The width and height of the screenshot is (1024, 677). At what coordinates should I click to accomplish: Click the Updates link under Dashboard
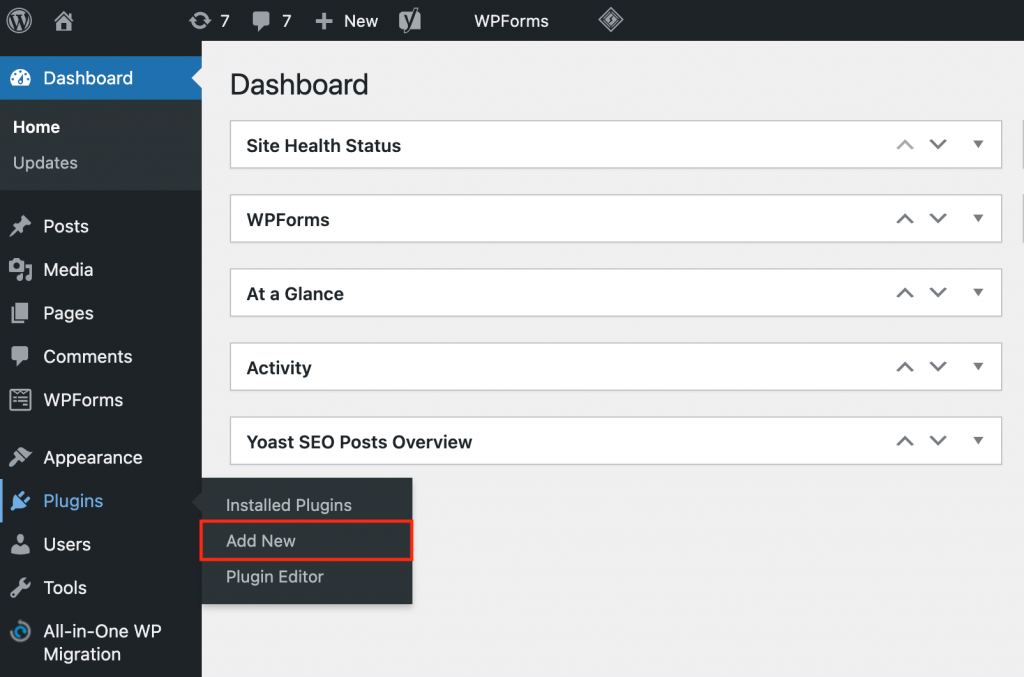[x=45, y=163]
